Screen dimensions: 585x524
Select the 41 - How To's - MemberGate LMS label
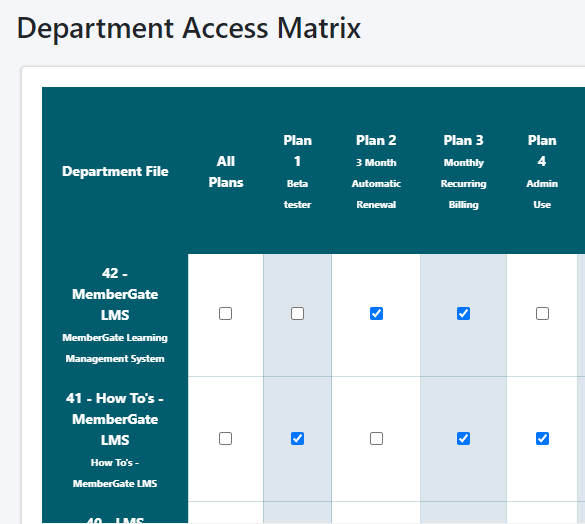point(115,440)
